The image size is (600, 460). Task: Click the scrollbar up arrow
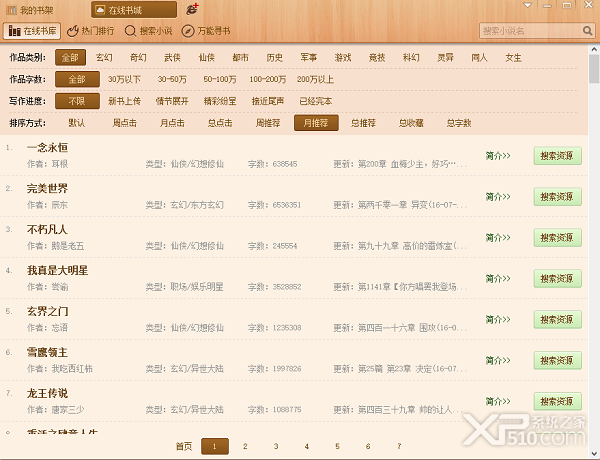(594, 49)
